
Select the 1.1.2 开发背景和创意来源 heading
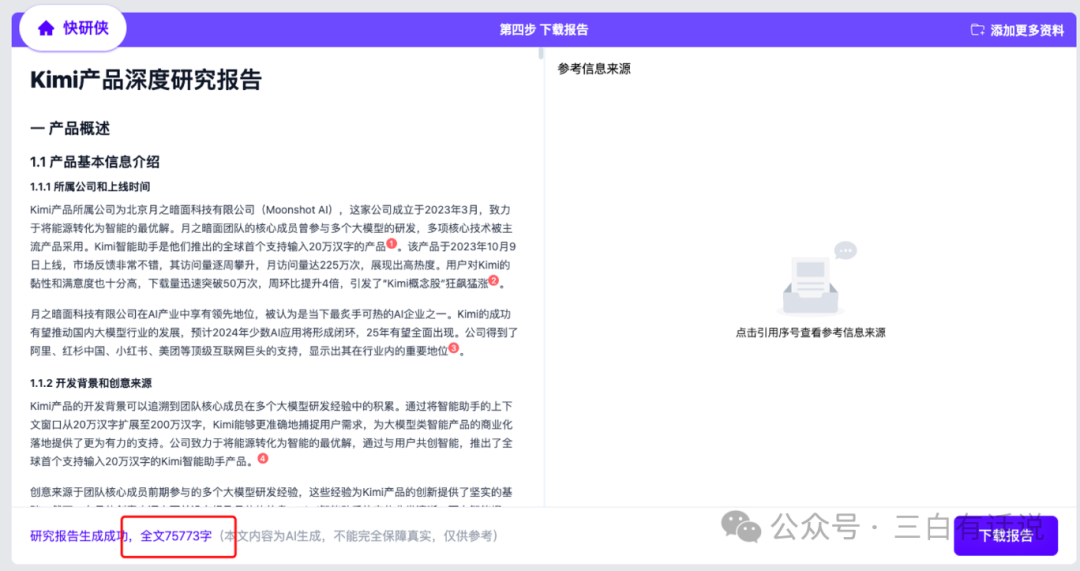click(x=91, y=383)
